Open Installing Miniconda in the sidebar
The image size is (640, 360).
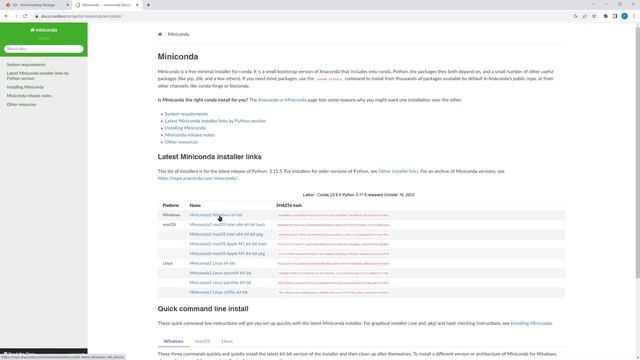point(25,87)
